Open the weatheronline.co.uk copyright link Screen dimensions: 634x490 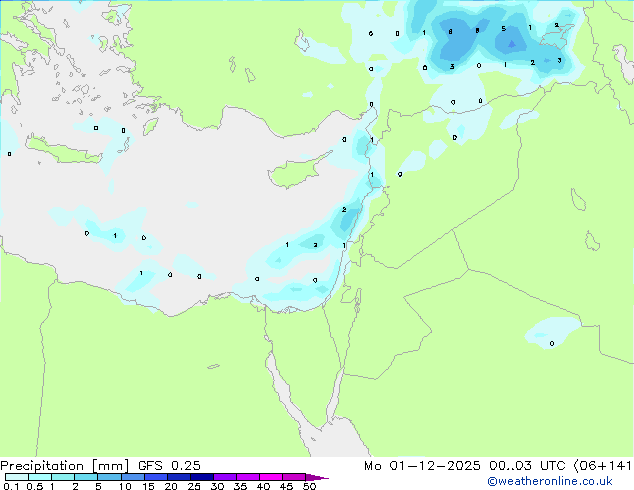click(550, 481)
